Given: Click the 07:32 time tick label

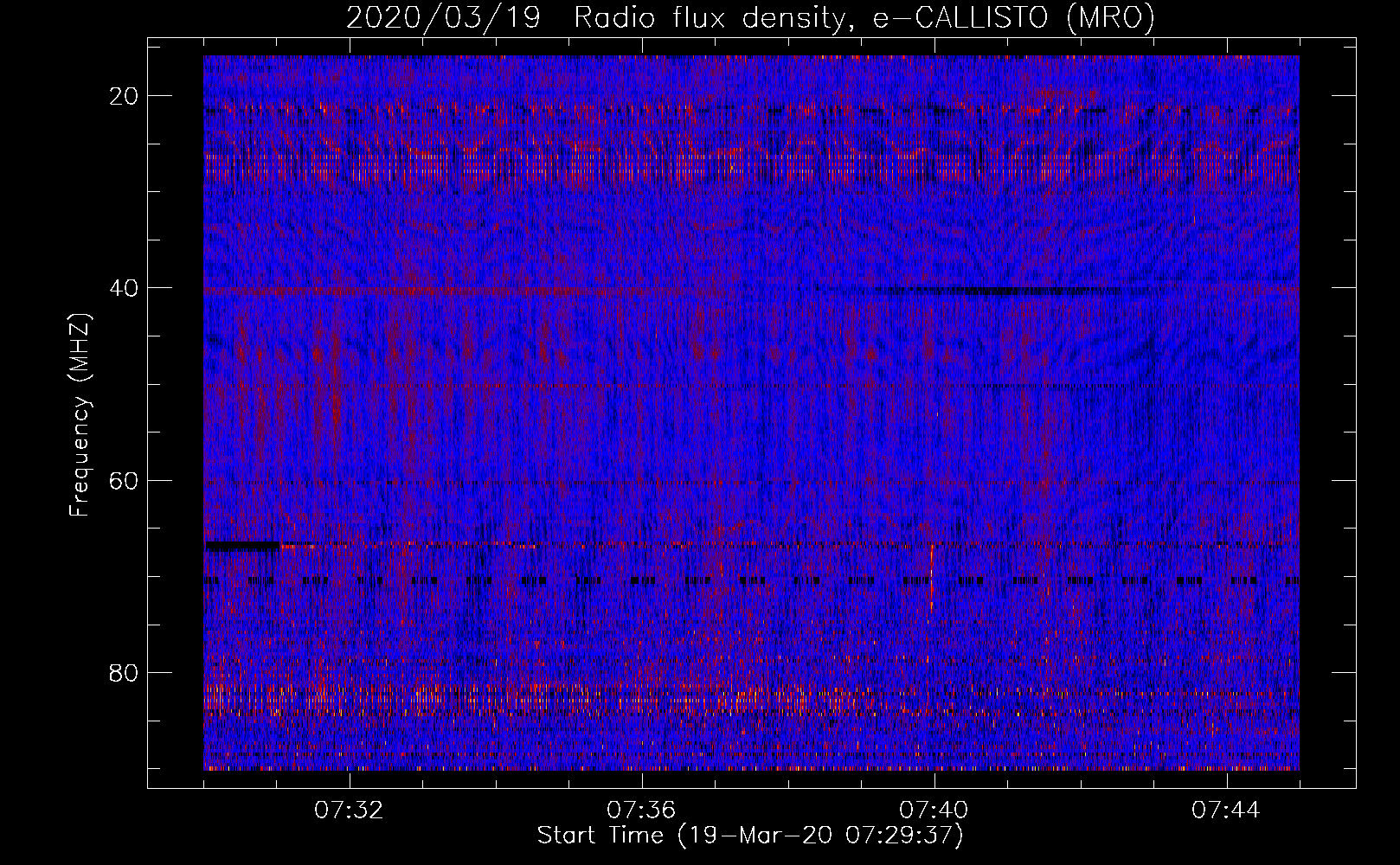Looking at the screenshot, I should tap(349, 811).
